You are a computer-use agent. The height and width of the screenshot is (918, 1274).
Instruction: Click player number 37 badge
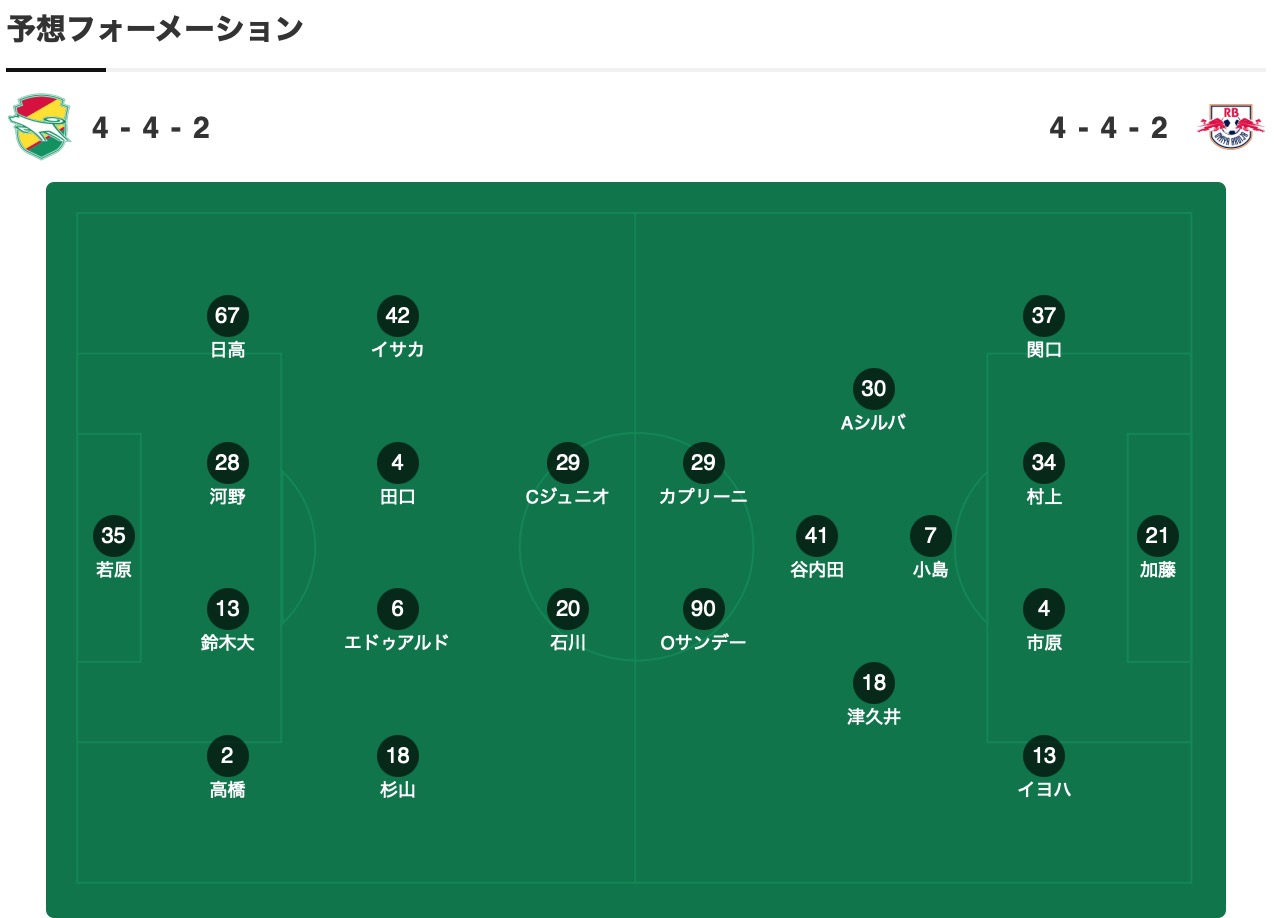(x=1044, y=316)
